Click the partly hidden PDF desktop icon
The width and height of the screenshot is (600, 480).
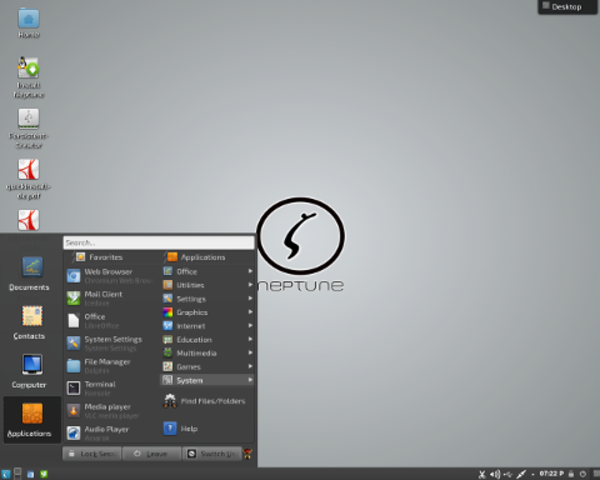click(29, 220)
